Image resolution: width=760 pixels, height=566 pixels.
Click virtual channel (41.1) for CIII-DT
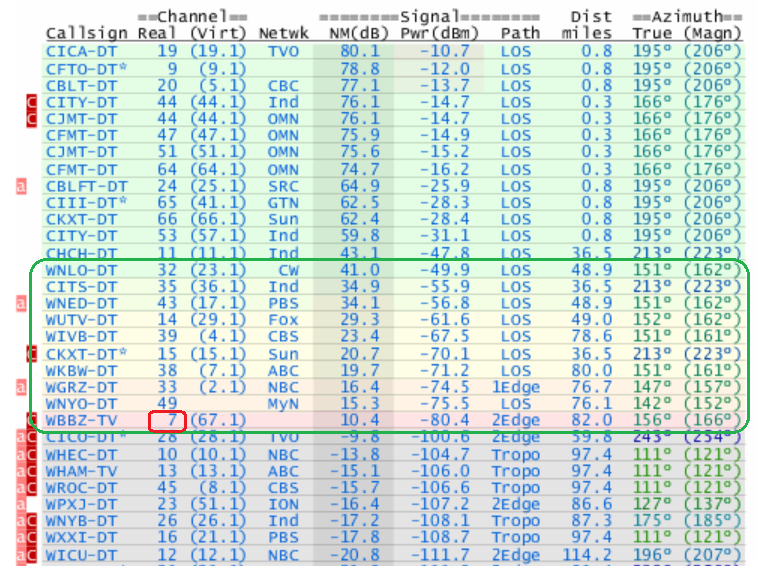coord(218,203)
